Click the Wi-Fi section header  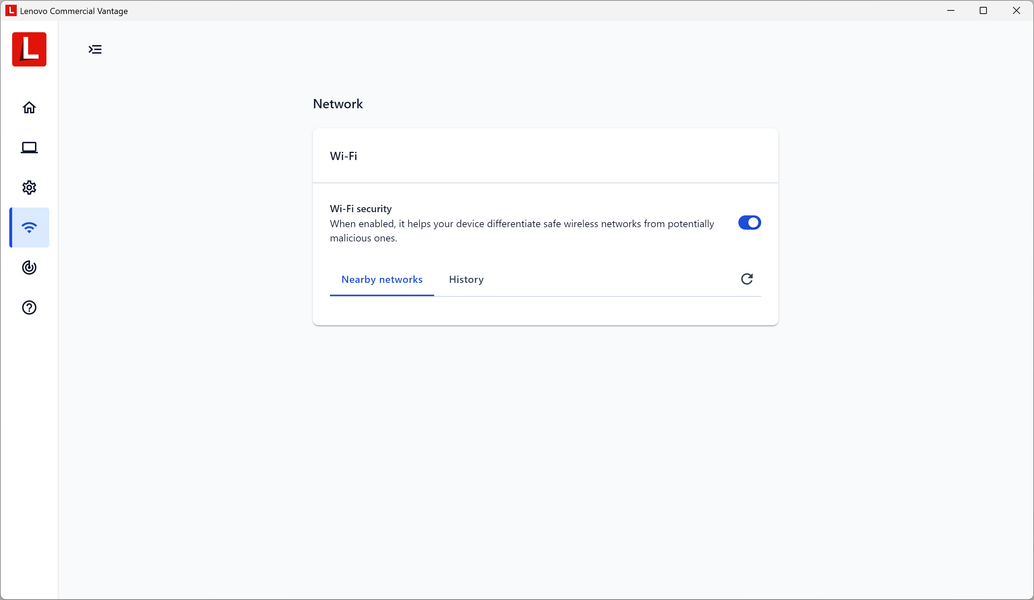pos(344,156)
